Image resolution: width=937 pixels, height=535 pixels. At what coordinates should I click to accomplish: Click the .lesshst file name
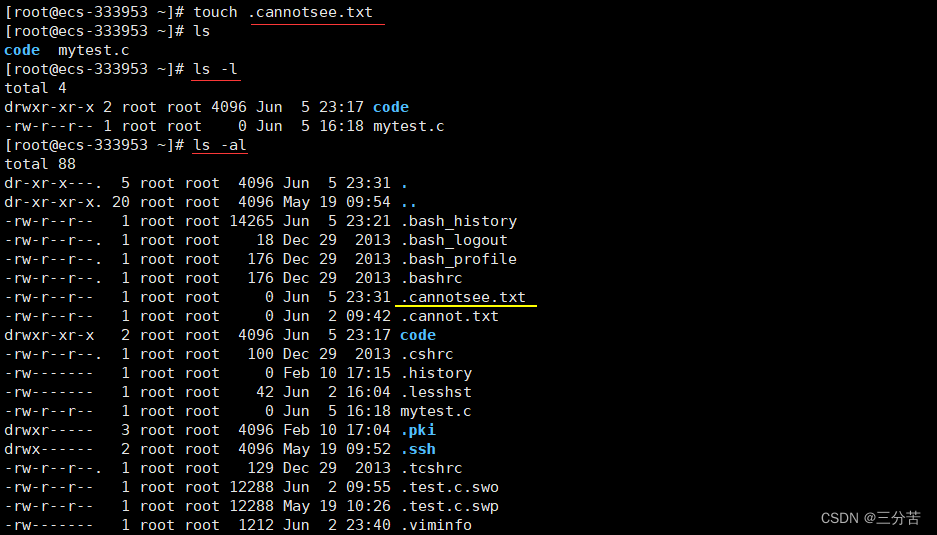[x=436, y=392]
